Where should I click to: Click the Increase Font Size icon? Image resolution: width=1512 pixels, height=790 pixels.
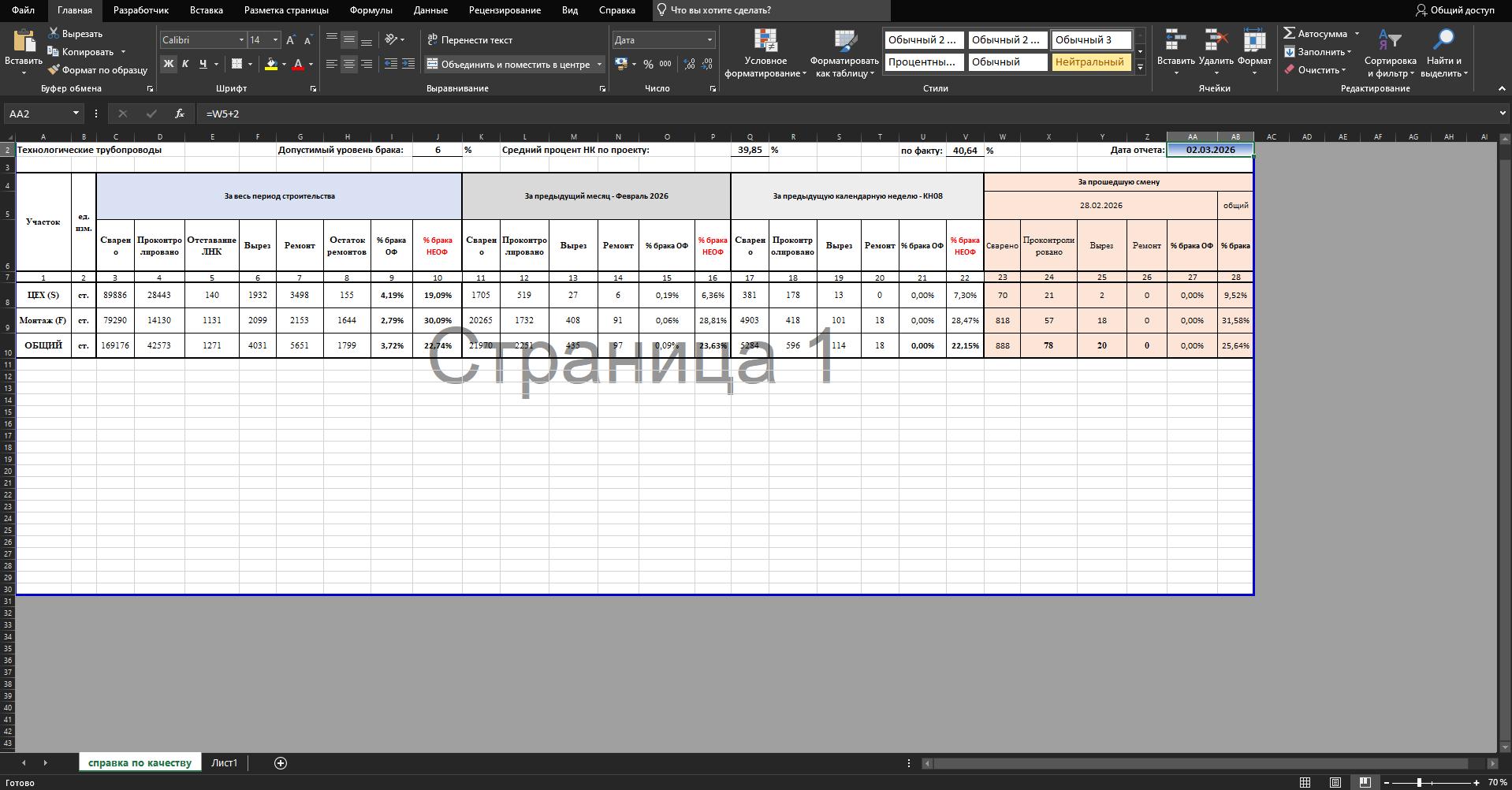(x=291, y=40)
